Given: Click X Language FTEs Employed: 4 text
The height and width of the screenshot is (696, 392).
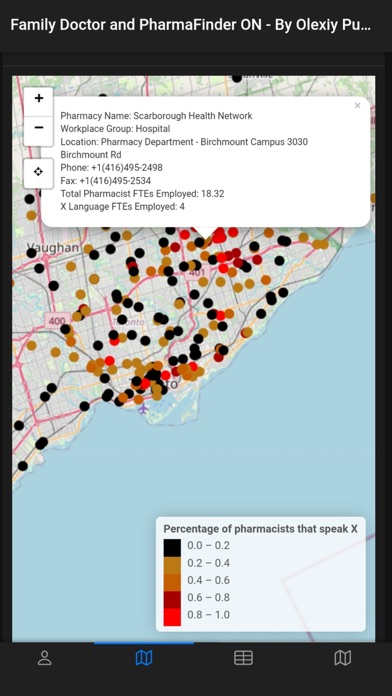Looking at the screenshot, I should pyautogui.click(x=123, y=206).
